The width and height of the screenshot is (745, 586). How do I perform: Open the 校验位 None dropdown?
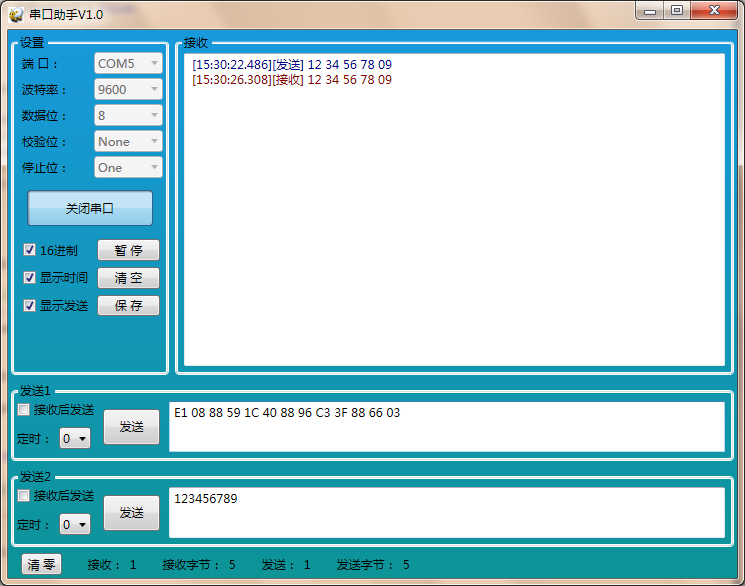point(128,142)
